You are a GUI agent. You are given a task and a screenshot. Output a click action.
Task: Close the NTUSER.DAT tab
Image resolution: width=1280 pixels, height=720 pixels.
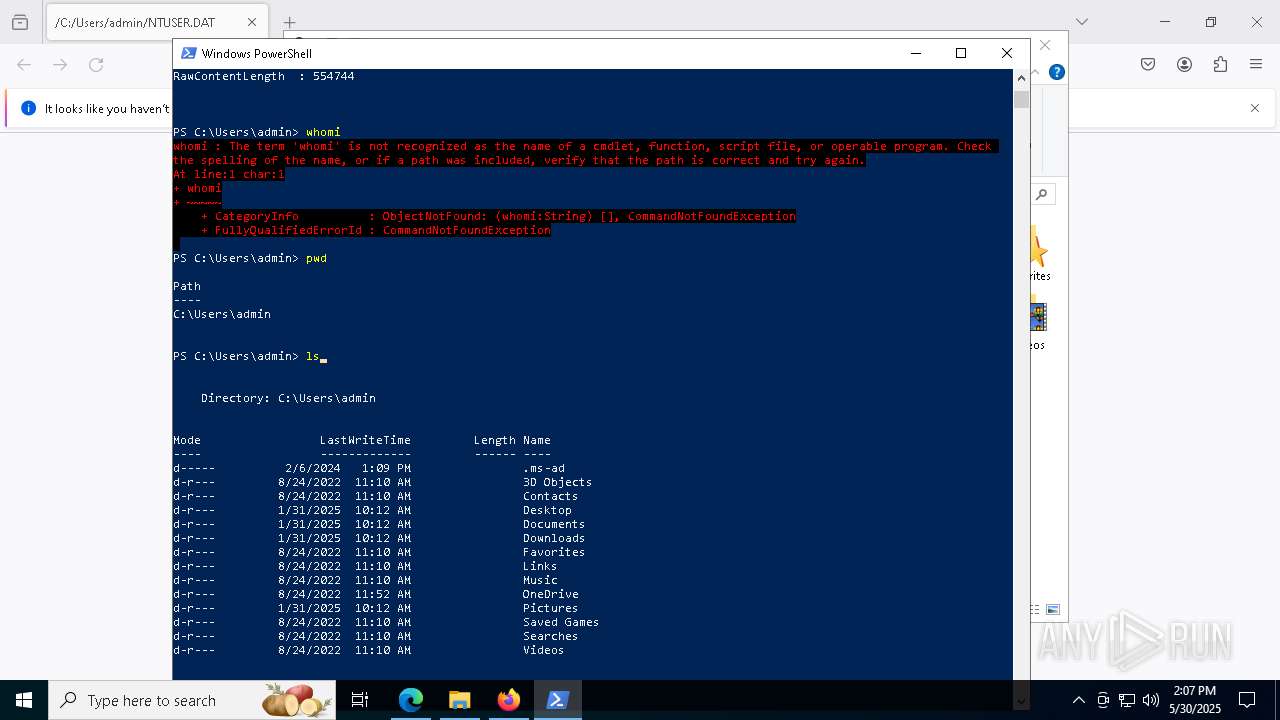251,22
